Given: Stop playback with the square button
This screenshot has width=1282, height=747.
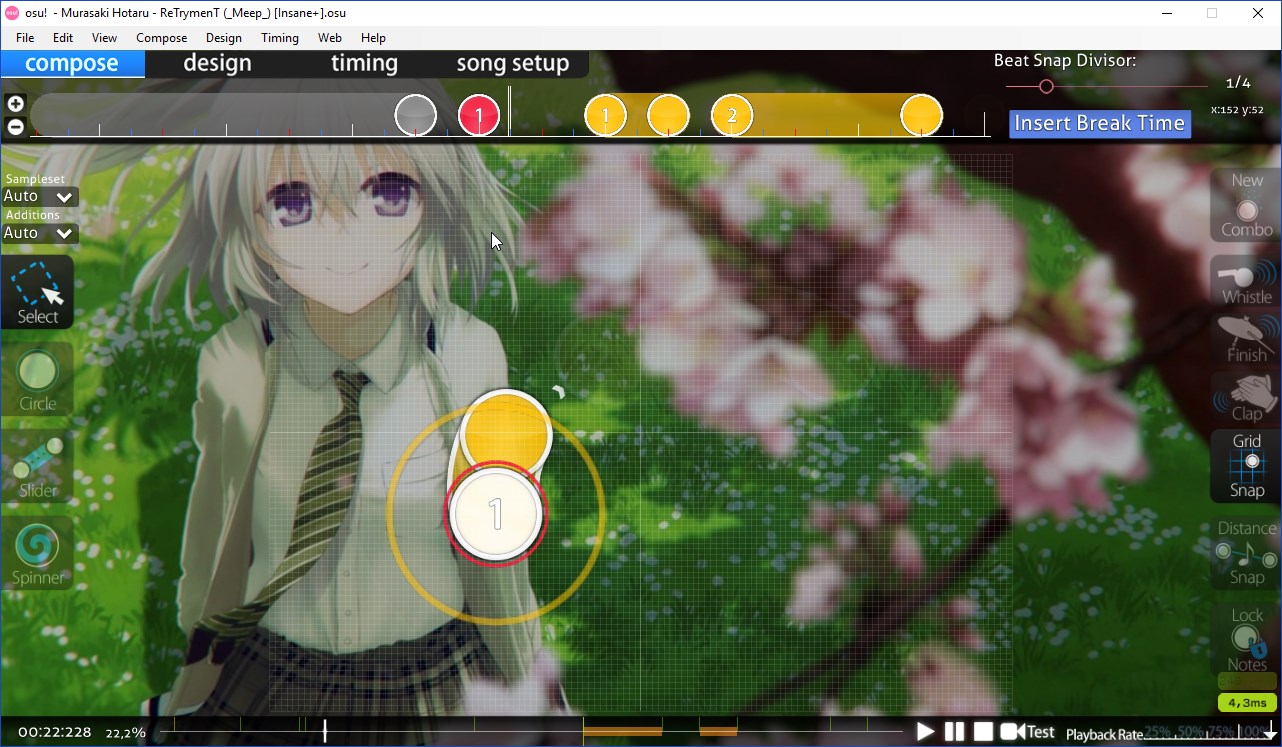Looking at the screenshot, I should [983, 732].
